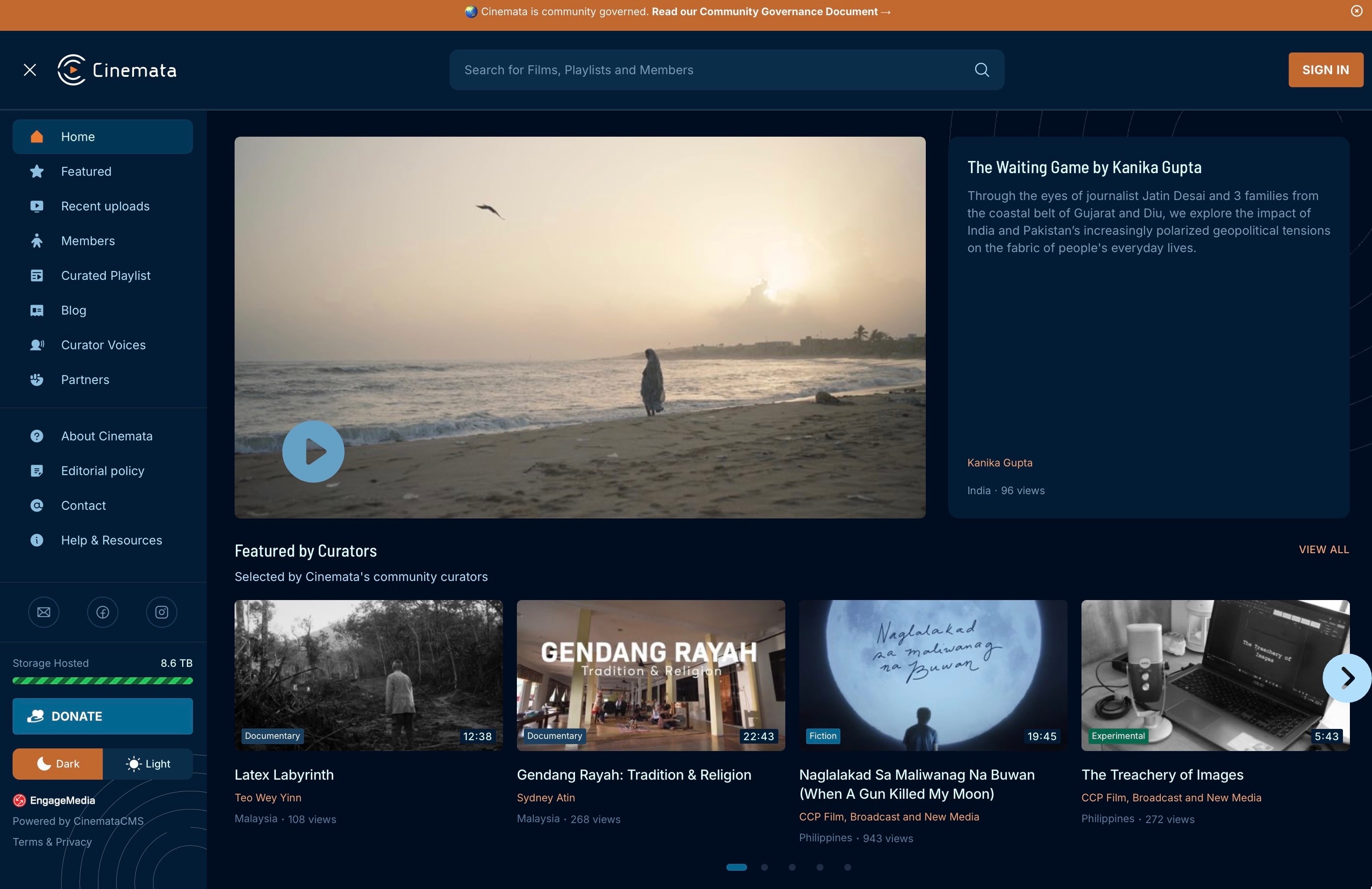The width and height of the screenshot is (1372, 889).
Task: Click the About Cinemata question icon
Action: pyautogui.click(x=37, y=436)
